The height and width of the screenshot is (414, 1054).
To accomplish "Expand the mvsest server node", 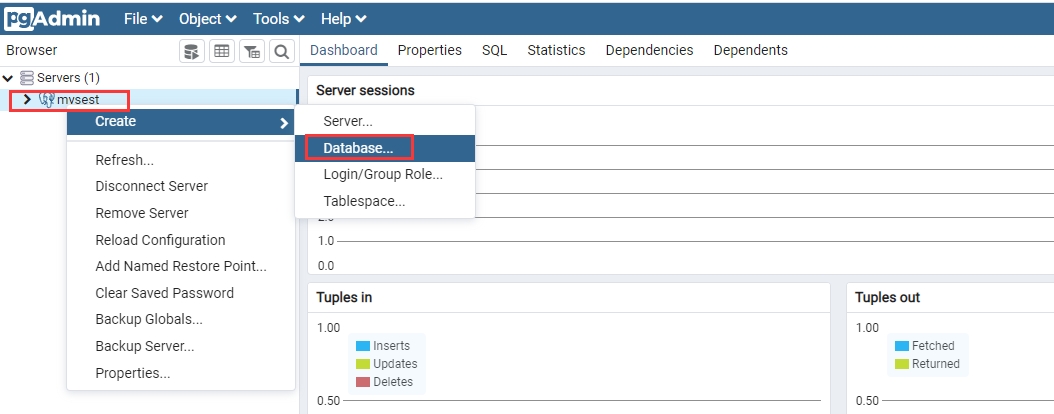I will tap(27, 100).
